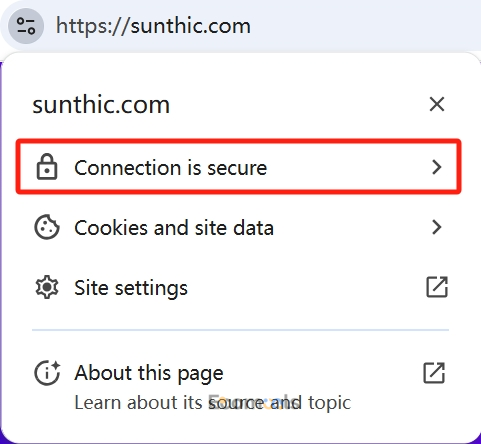
Task: Click the padlock icon
Action: click(47, 167)
